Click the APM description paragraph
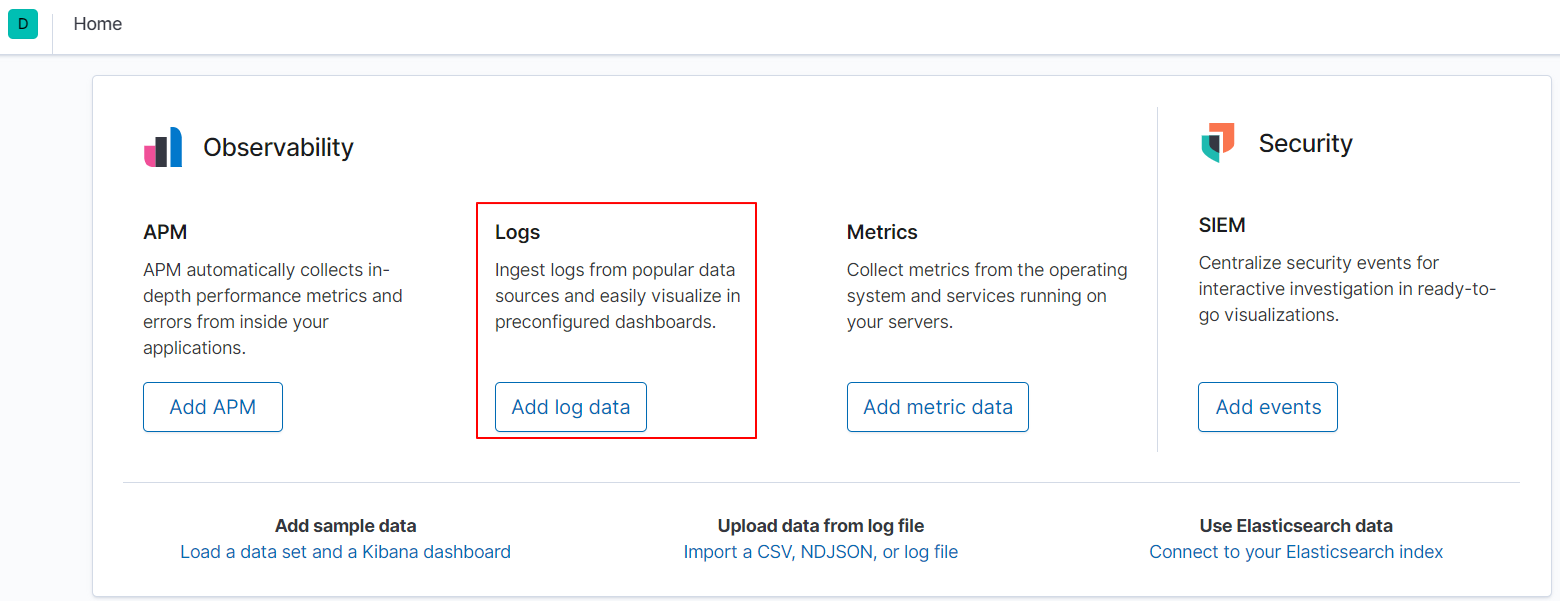 point(273,309)
